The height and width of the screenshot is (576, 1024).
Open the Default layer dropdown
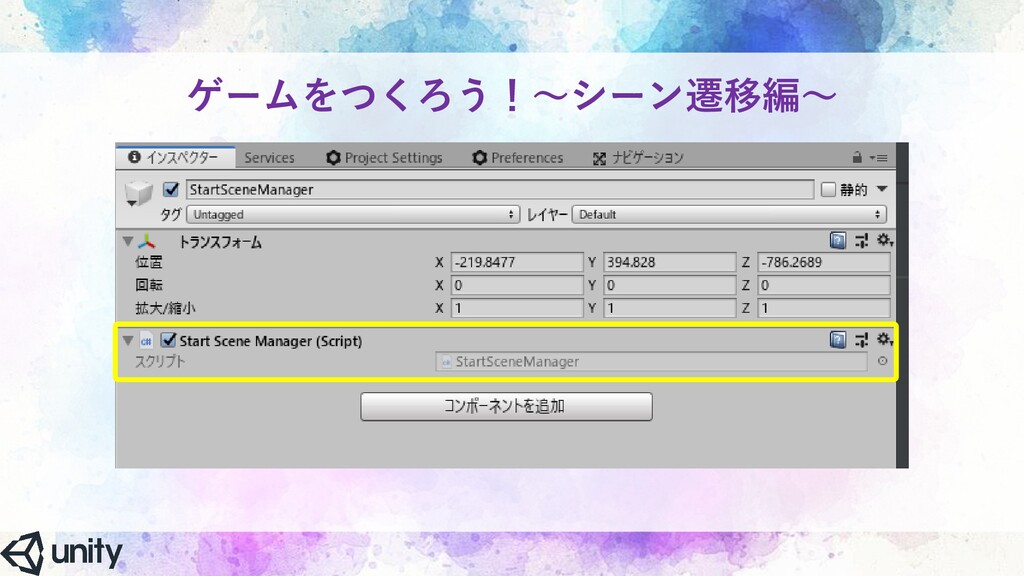click(729, 214)
